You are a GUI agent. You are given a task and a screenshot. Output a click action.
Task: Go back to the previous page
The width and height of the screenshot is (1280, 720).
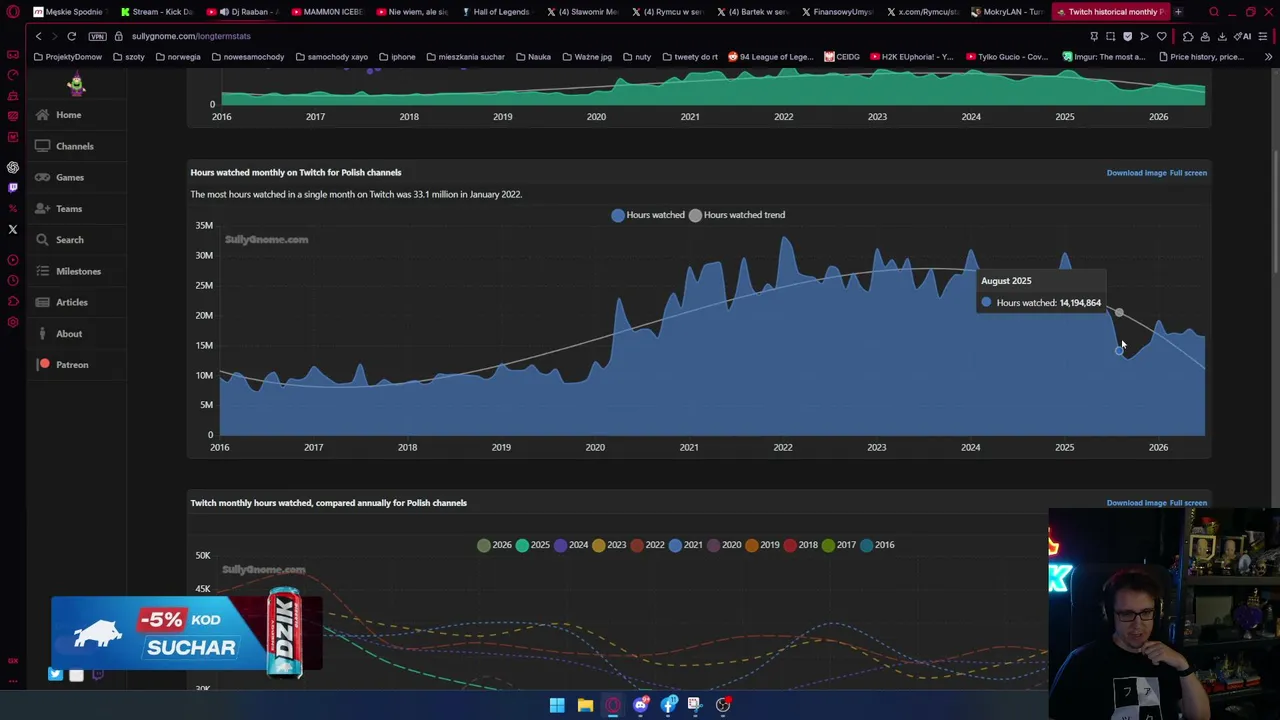pyautogui.click(x=38, y=36)
